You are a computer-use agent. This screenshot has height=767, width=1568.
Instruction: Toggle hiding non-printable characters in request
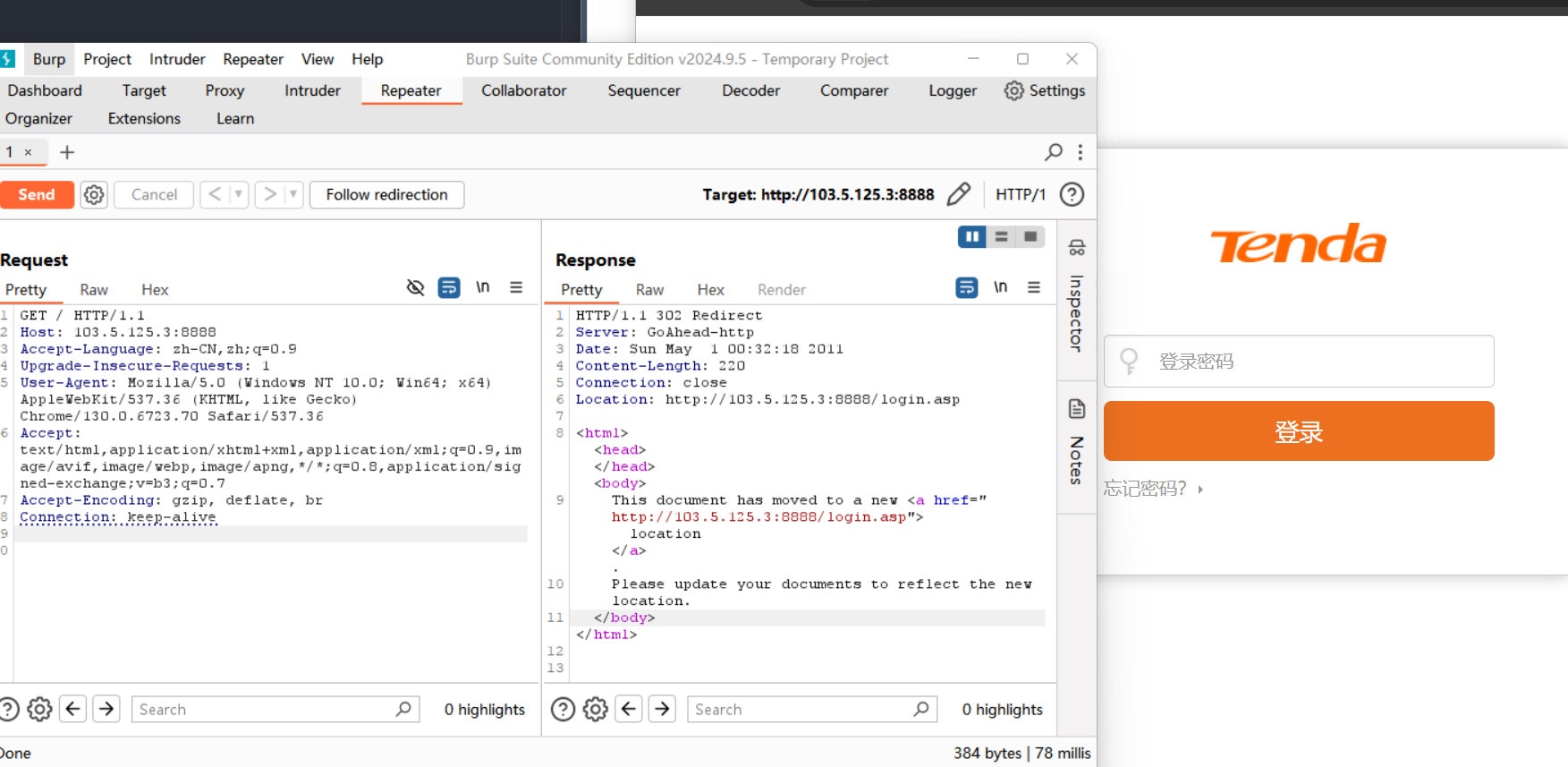[x=415, y=287]
